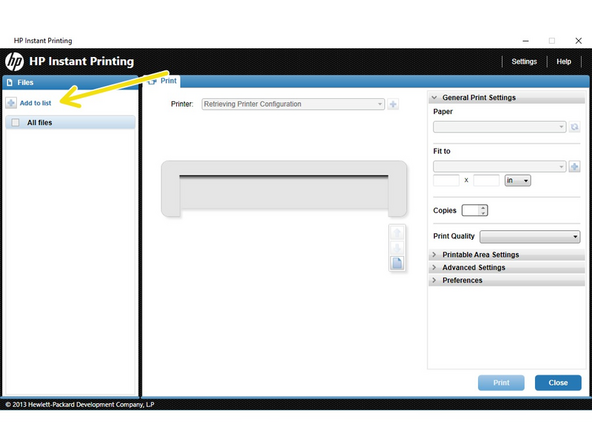The height and width of the screenshot is (444, 592).
Task: Minimize the HP Instant Printing window
Action: [x=526, y=41]
